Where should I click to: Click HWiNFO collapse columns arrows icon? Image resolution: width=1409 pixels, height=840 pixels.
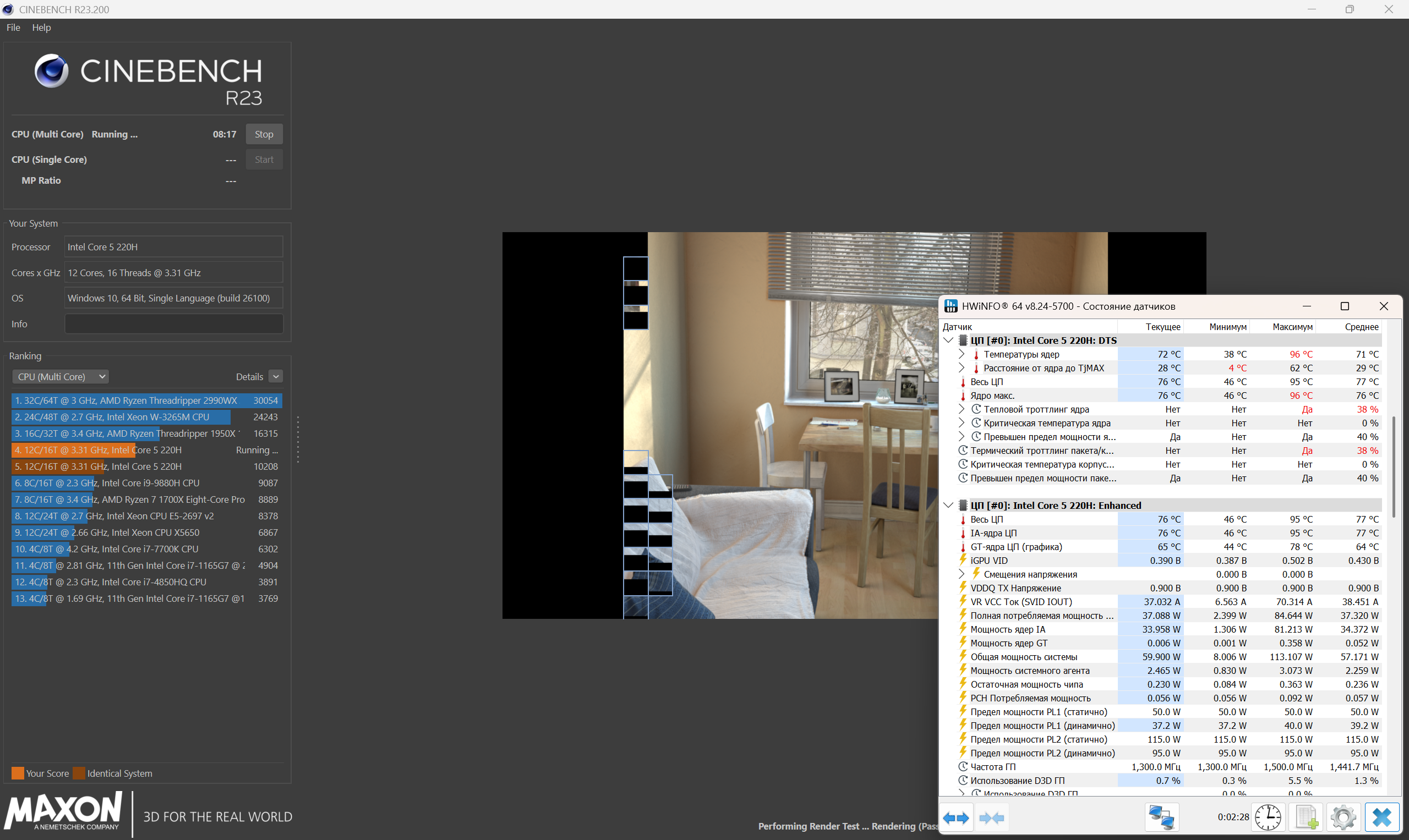click(x=991, y=817)
